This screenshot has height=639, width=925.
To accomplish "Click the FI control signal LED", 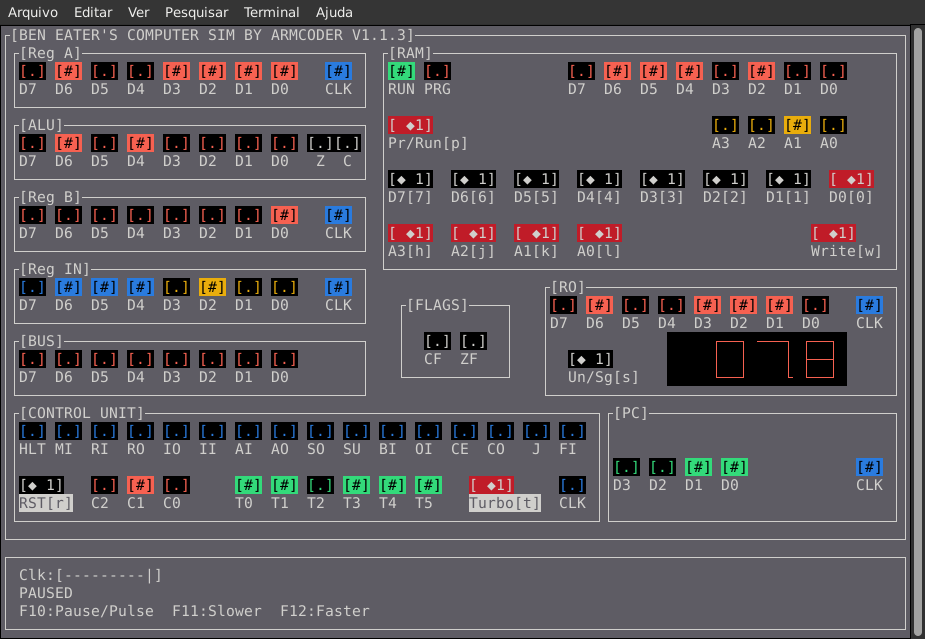I will tap(572, 431).
